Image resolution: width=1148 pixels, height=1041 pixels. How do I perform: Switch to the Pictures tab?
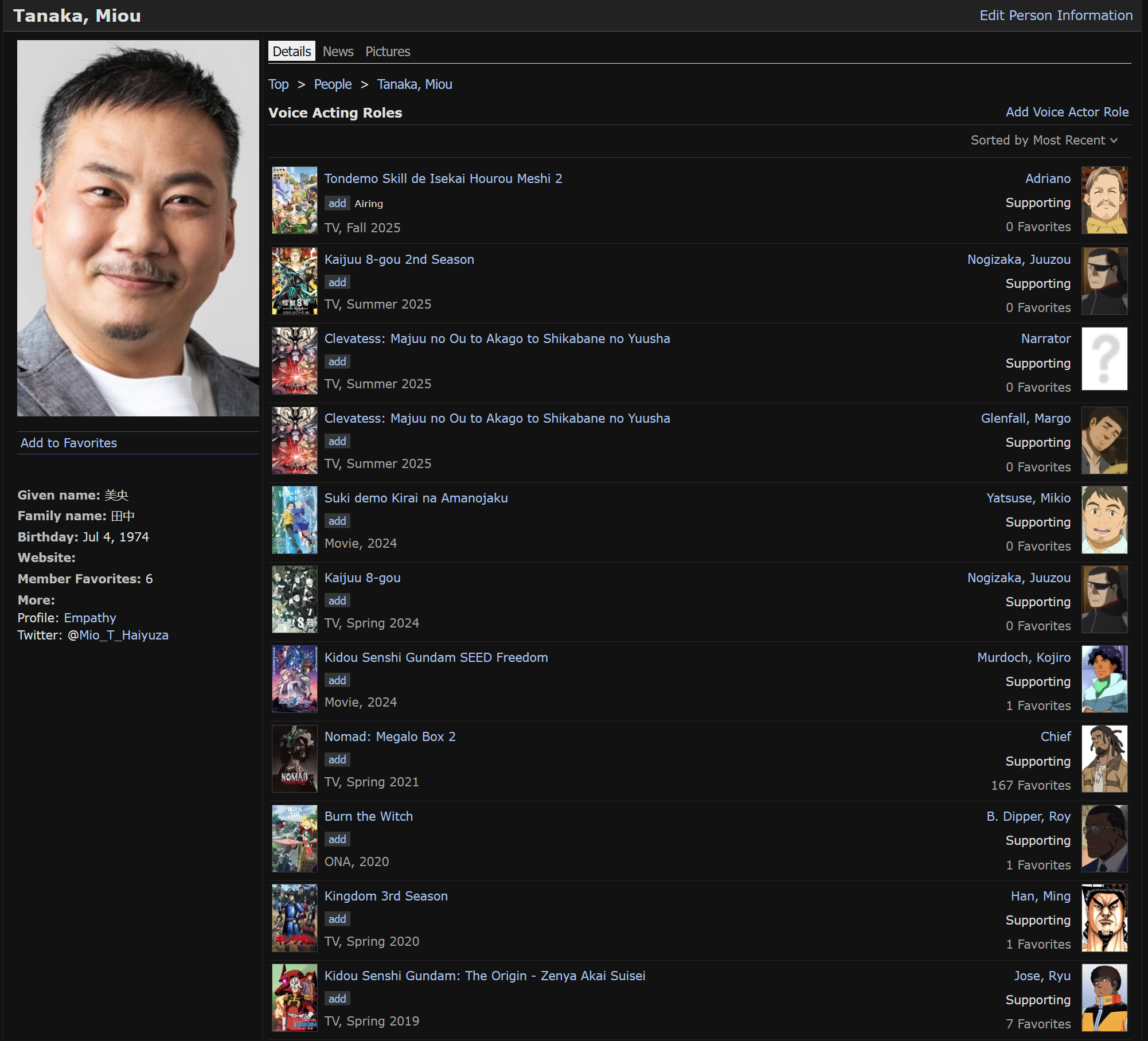tap(388, 52)
